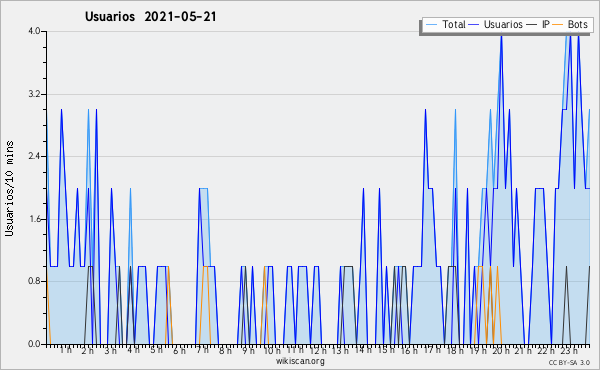The height and width of the screenshot is (370, 600).
Task: Click the '7 h' x-axis label
Action: tap(202, 350)
